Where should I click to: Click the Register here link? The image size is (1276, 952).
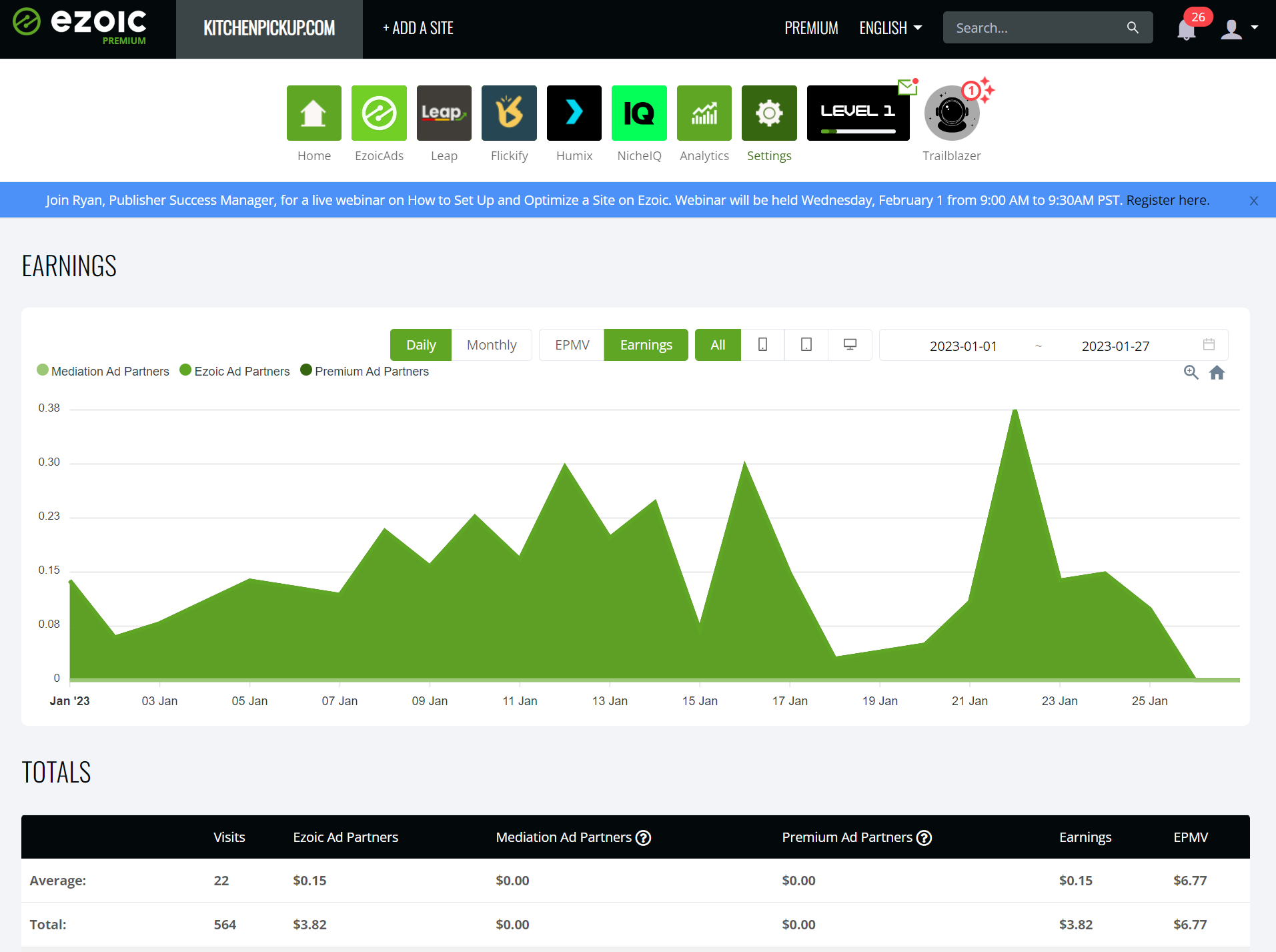(x=1167, y=200)
